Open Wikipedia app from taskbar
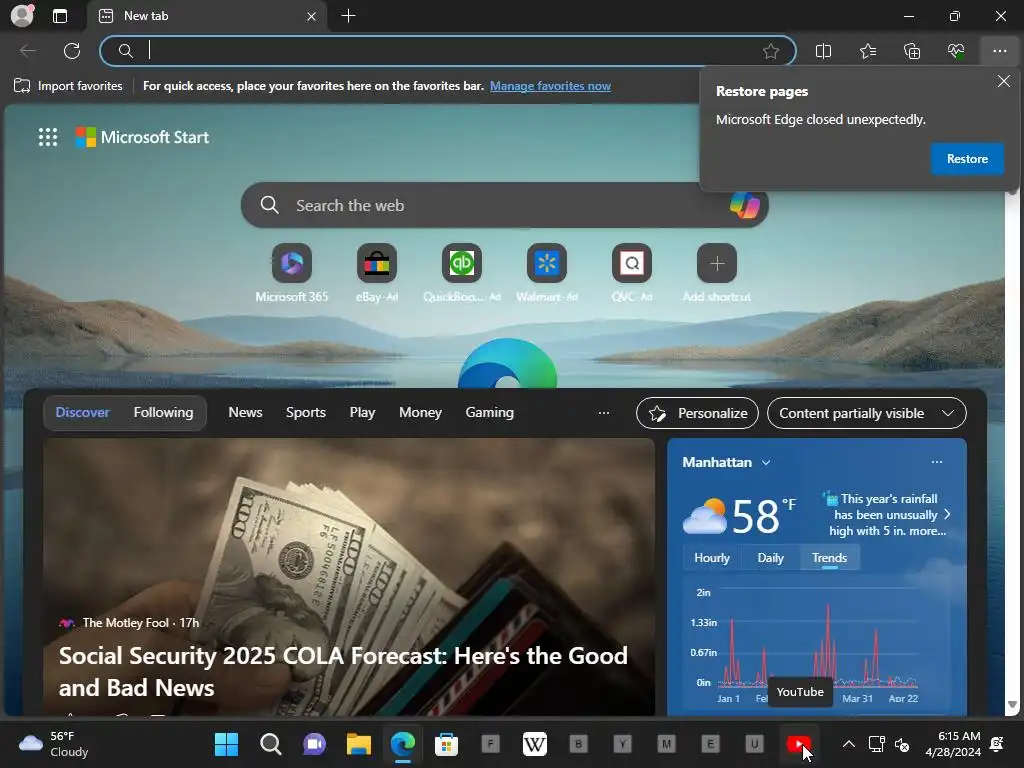 (x=535, y=744)
